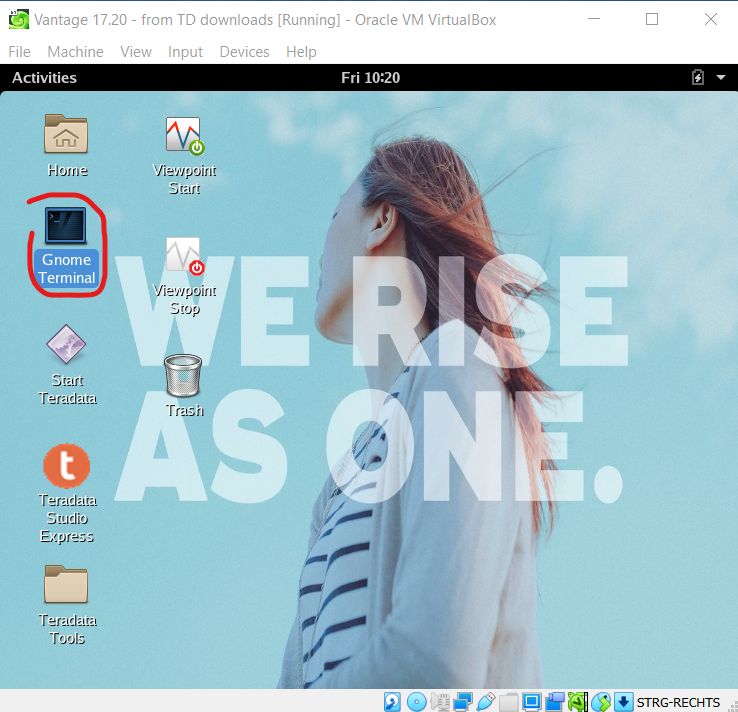Click the network adapters status icon
Screen dimensions: 738x712
(x=463, y=701)
